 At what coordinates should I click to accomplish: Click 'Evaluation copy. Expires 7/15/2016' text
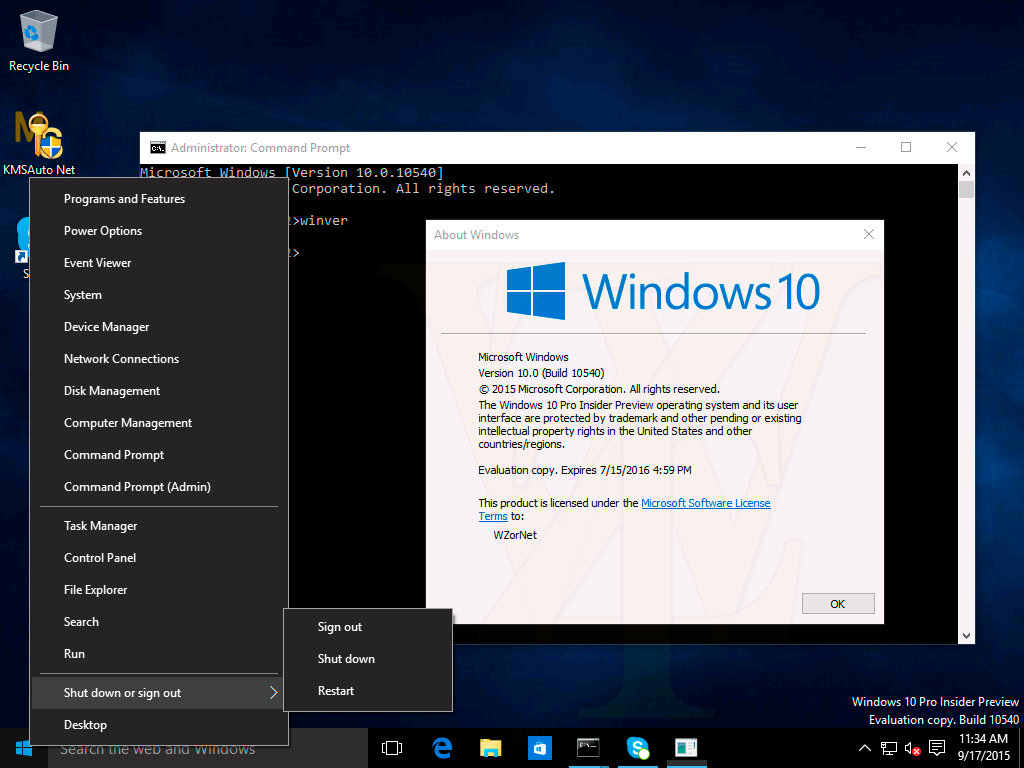click(584, 470)
